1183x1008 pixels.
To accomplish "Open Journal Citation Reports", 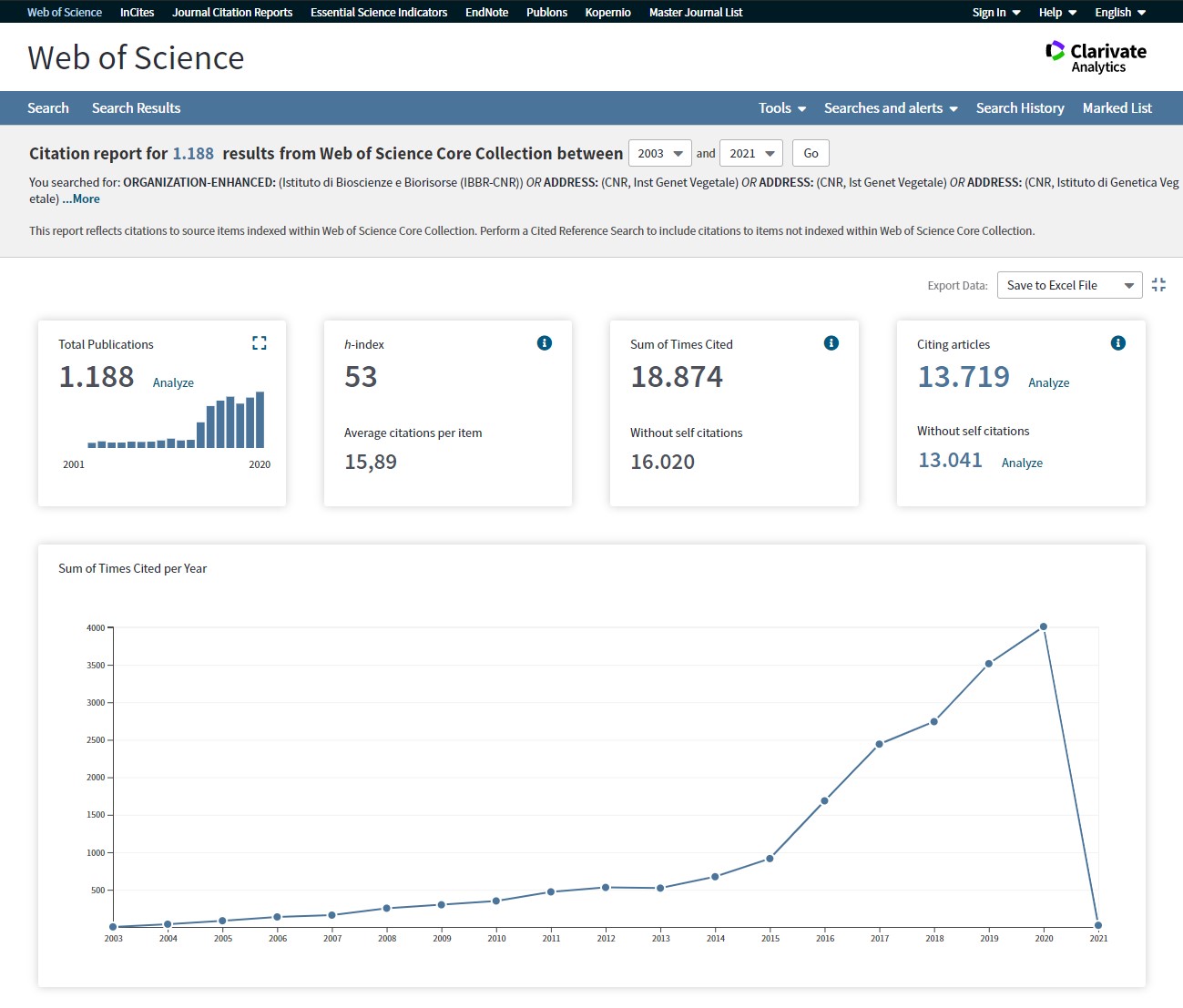I will tap(232, 13).
